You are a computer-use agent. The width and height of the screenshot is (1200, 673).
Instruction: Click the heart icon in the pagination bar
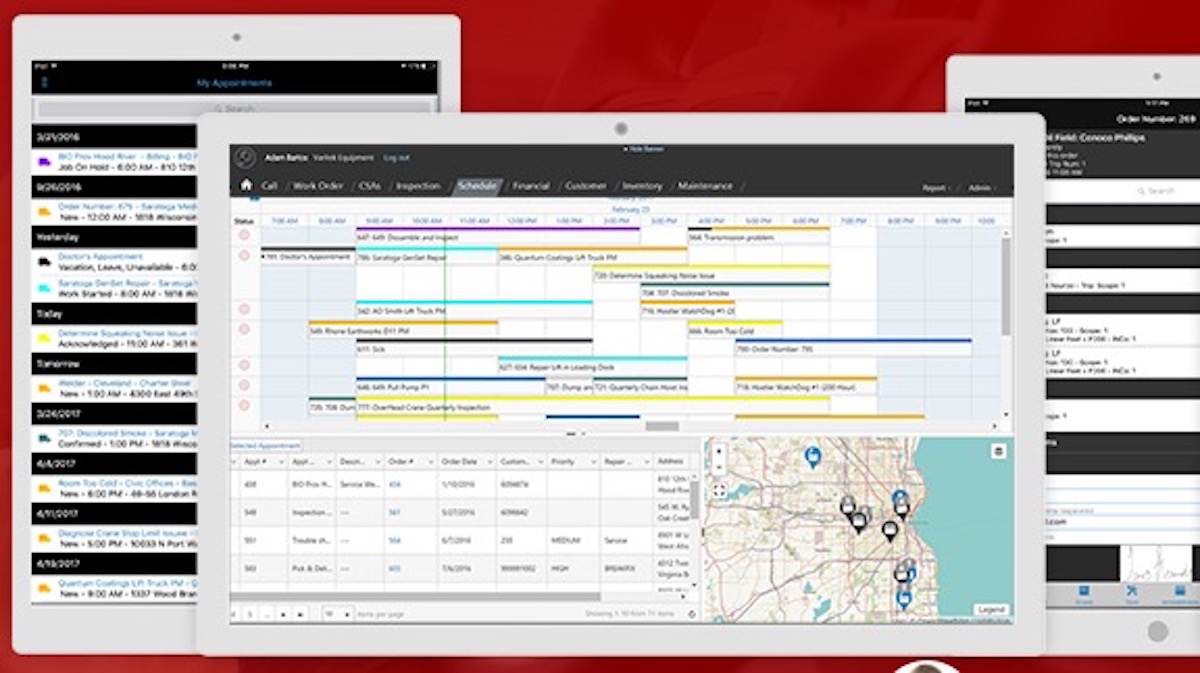[x=331, y=614]
